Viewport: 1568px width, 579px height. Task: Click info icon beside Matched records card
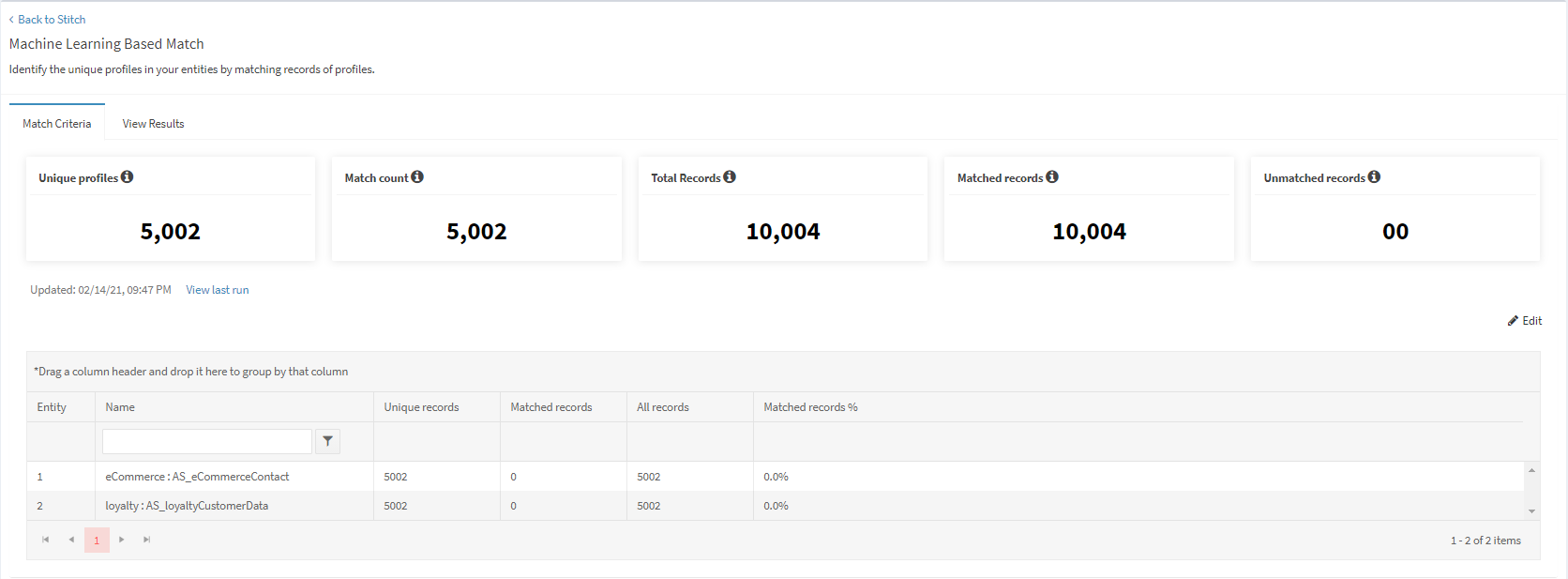(x=1052, y=176)
